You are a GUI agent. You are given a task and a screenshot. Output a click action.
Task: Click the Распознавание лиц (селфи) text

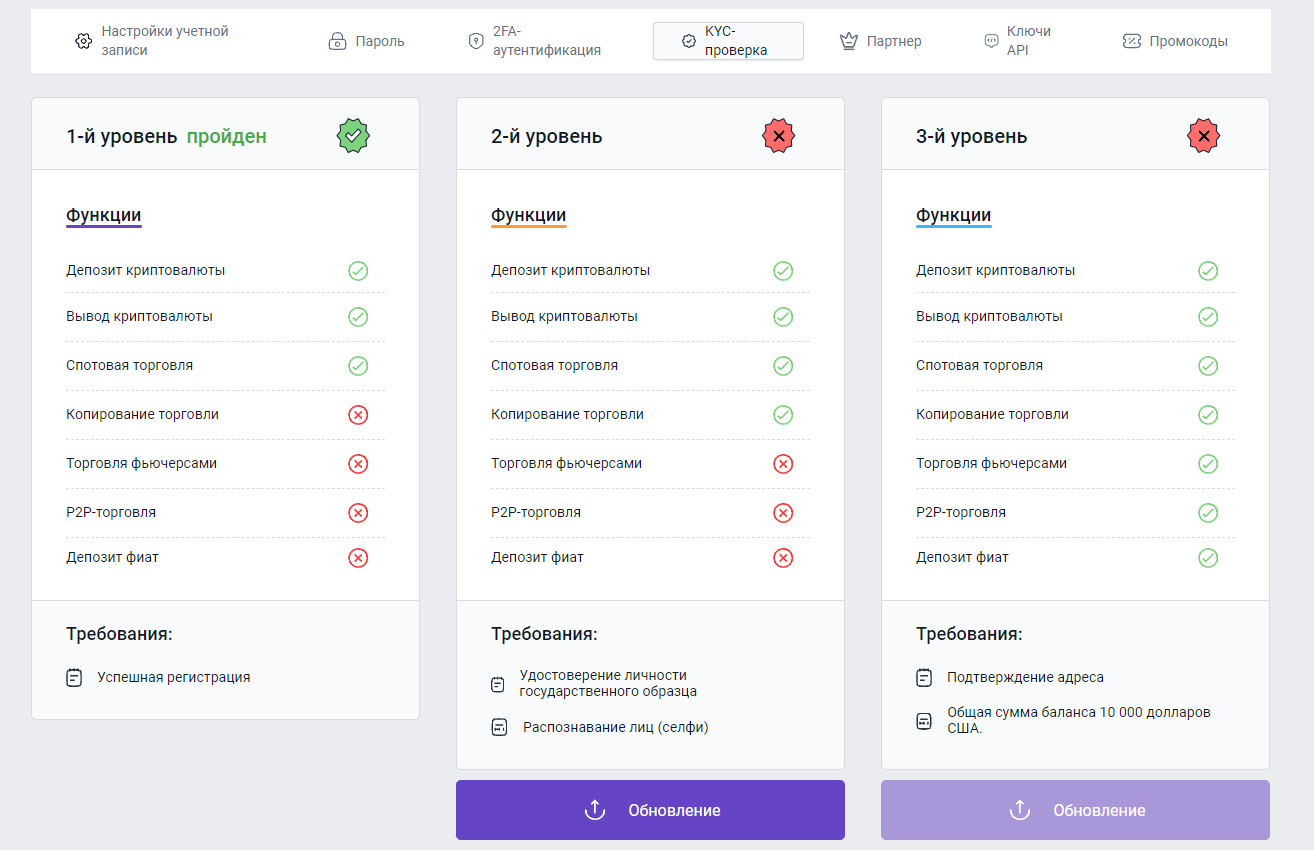[x=616, y=728]
